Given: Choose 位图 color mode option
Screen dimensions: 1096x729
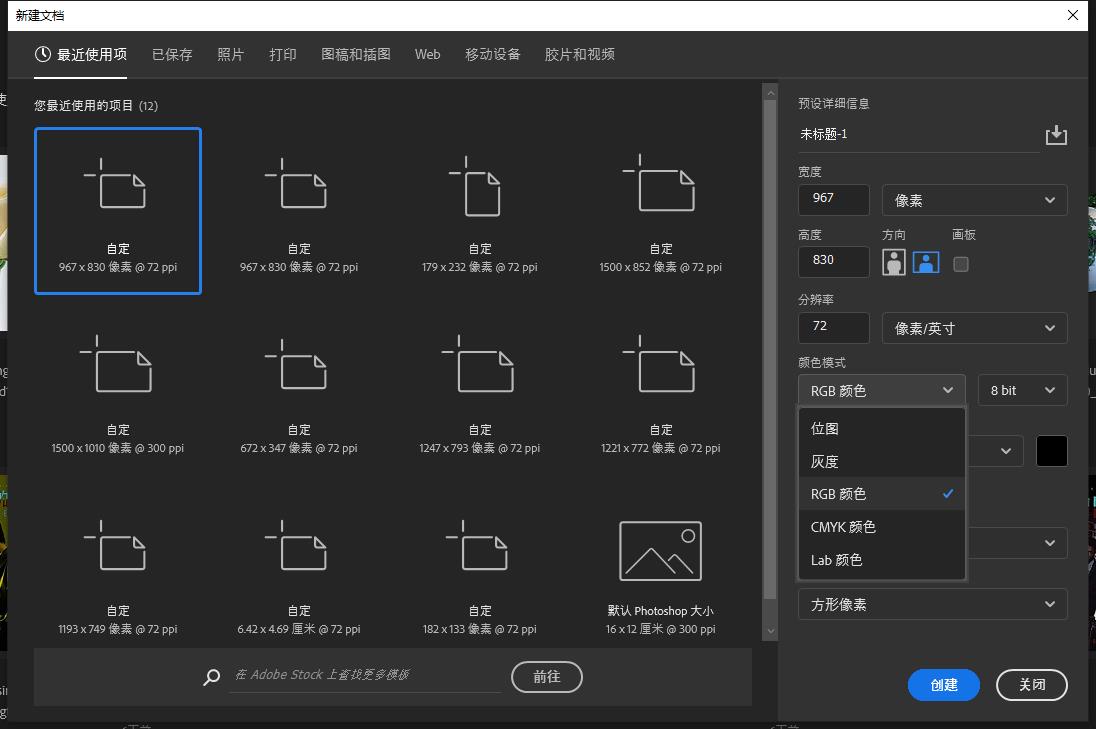Looking at the screenshot, I should click(881, 428).
